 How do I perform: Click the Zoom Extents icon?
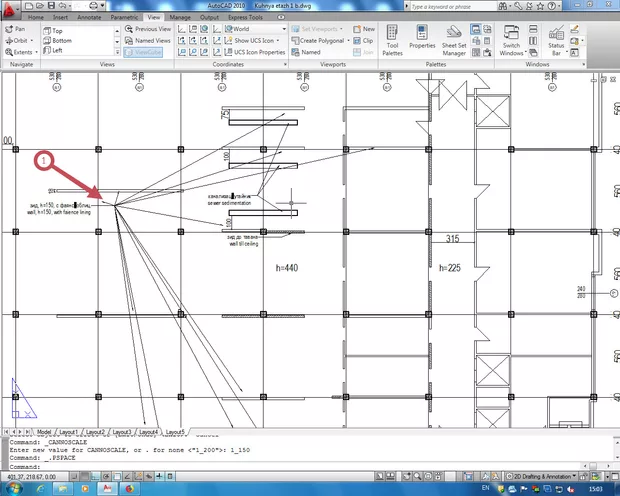point(8,51)
